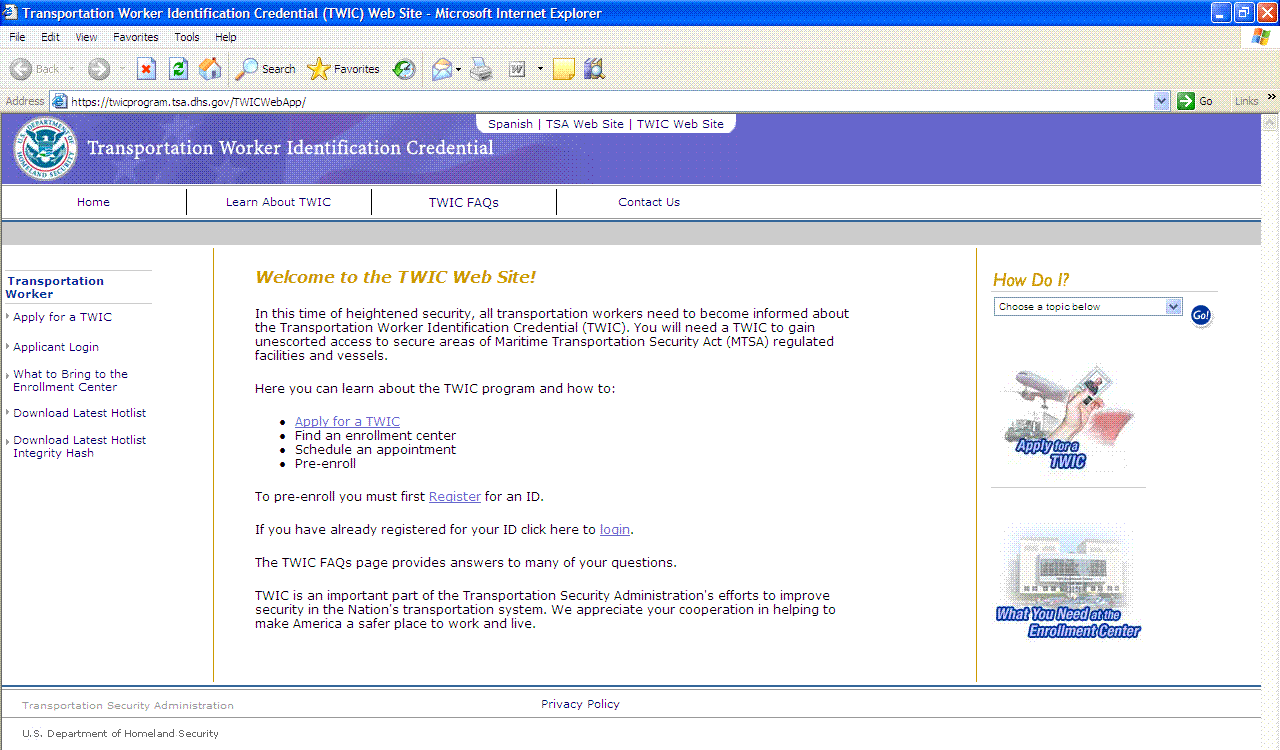Print the current page
Screen dimensions: 1280x750
(481, 69)
